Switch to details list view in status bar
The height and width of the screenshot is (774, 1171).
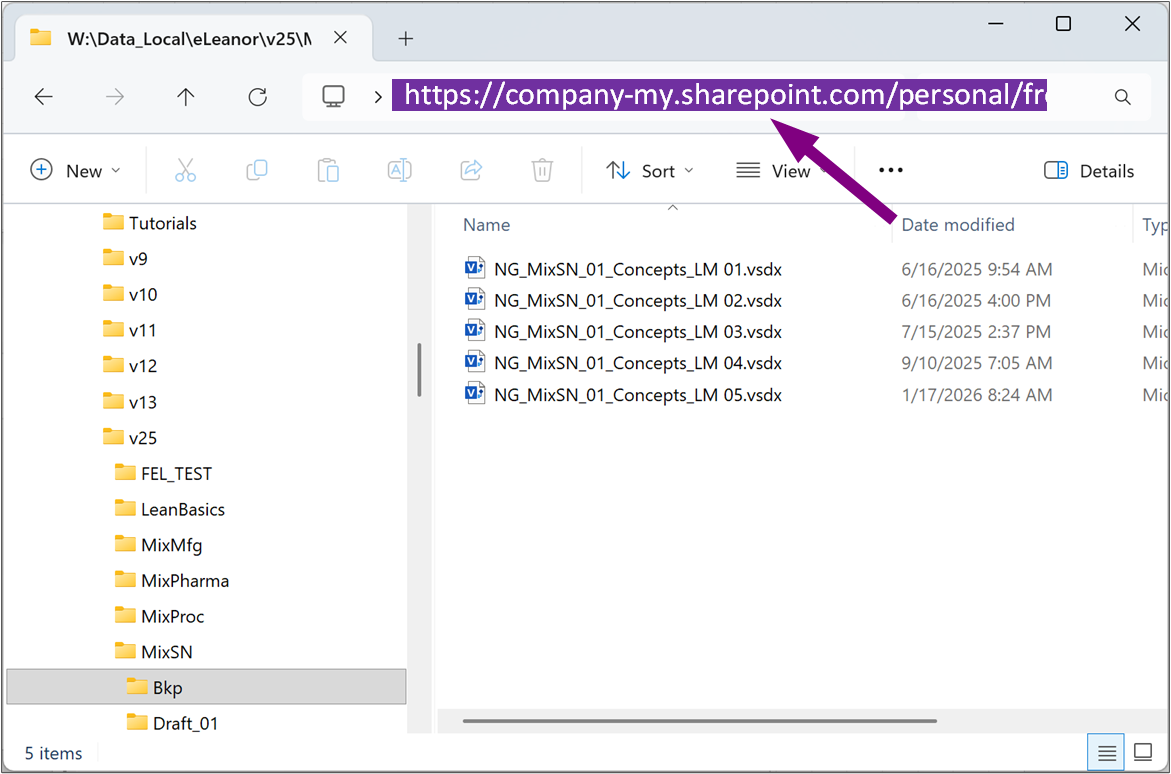[x=1106, y=752]
